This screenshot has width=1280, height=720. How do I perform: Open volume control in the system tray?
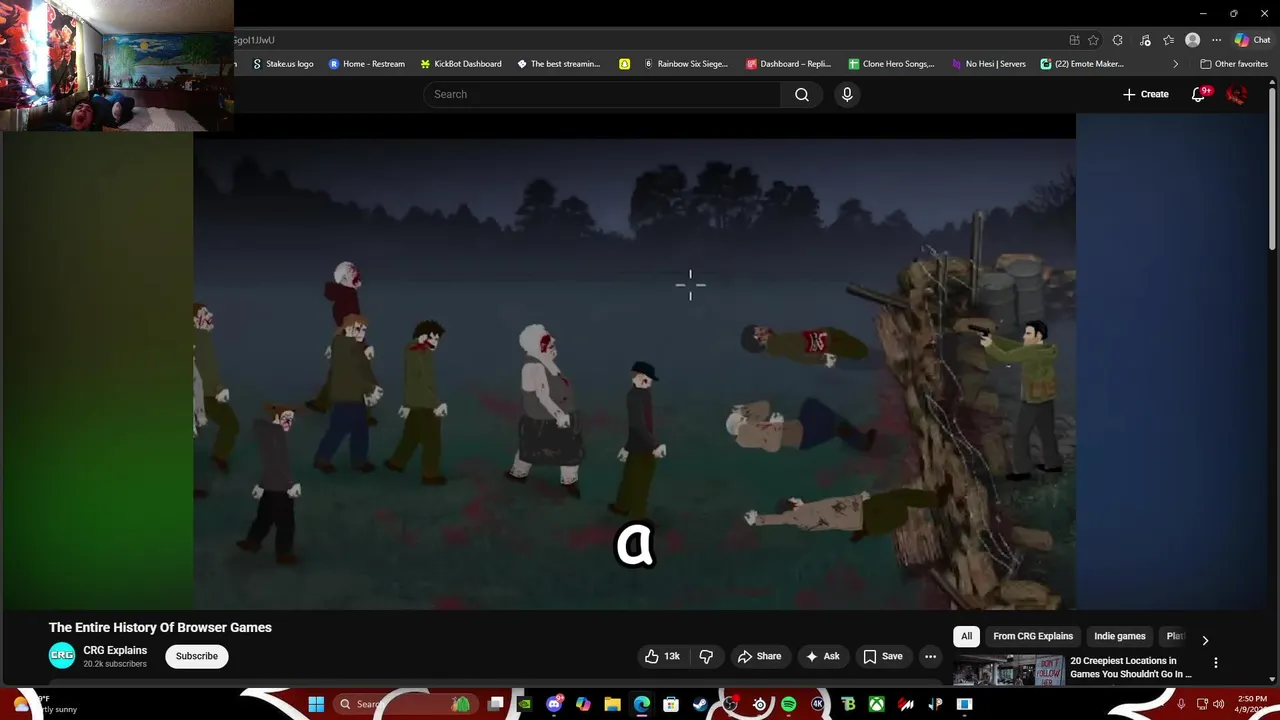[x=1218, y=704]
